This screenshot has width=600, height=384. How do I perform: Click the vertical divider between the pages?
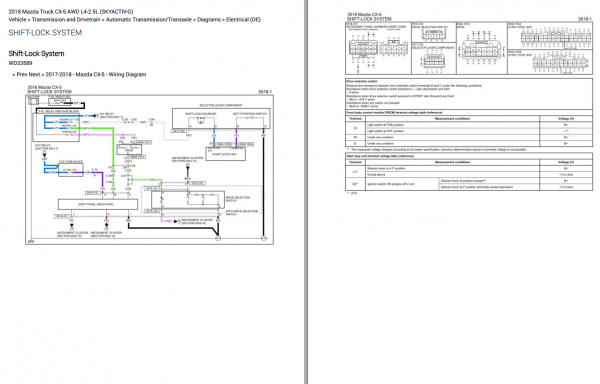coord(306,192)
